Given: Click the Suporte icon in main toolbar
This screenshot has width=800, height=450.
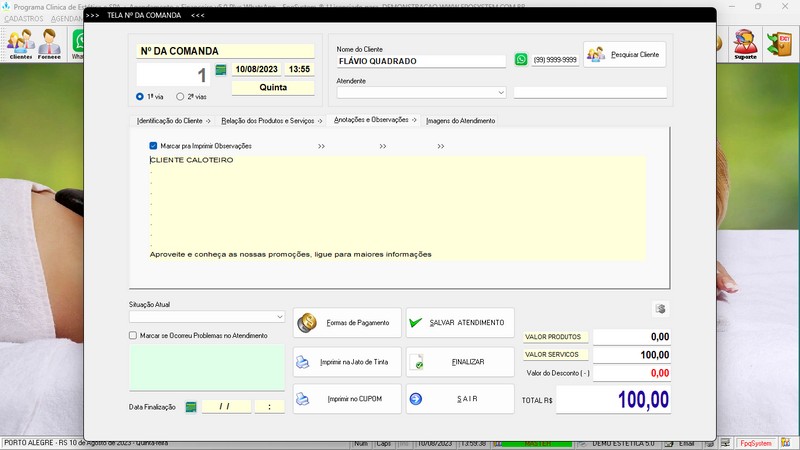Looking at the screenshot, I should point(745,44).
